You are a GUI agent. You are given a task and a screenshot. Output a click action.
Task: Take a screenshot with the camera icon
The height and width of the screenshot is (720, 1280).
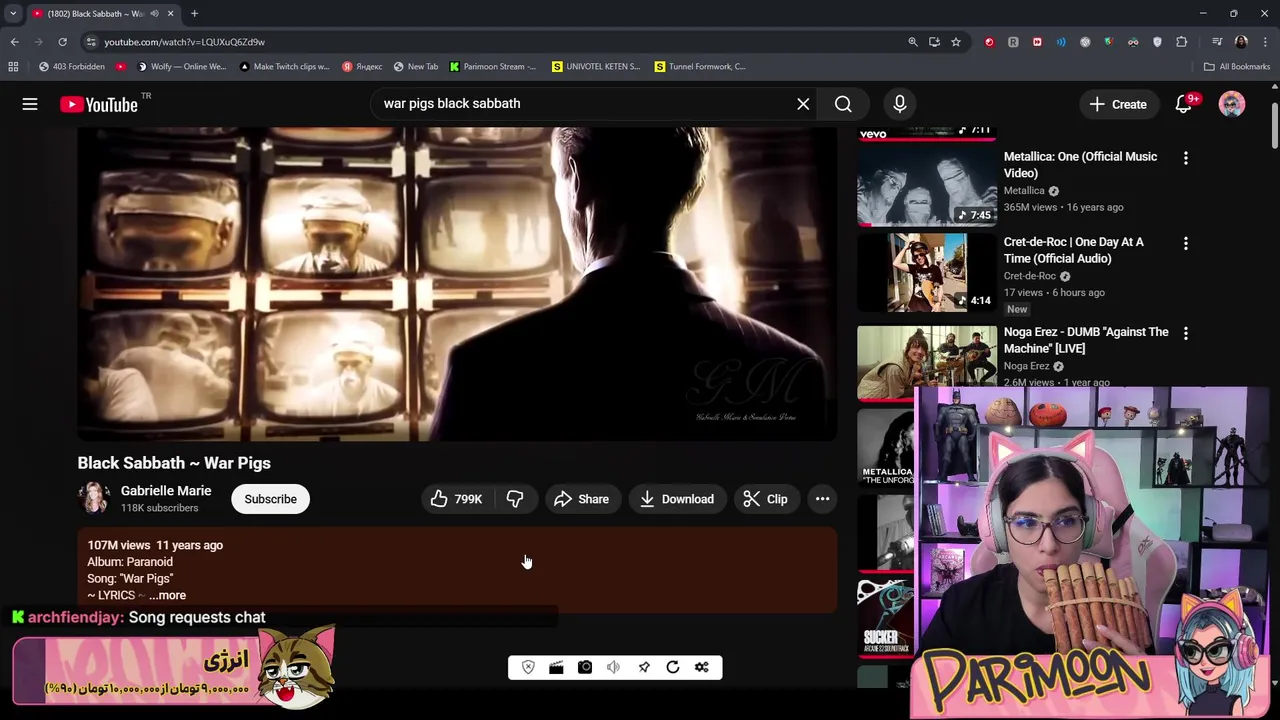585,667
